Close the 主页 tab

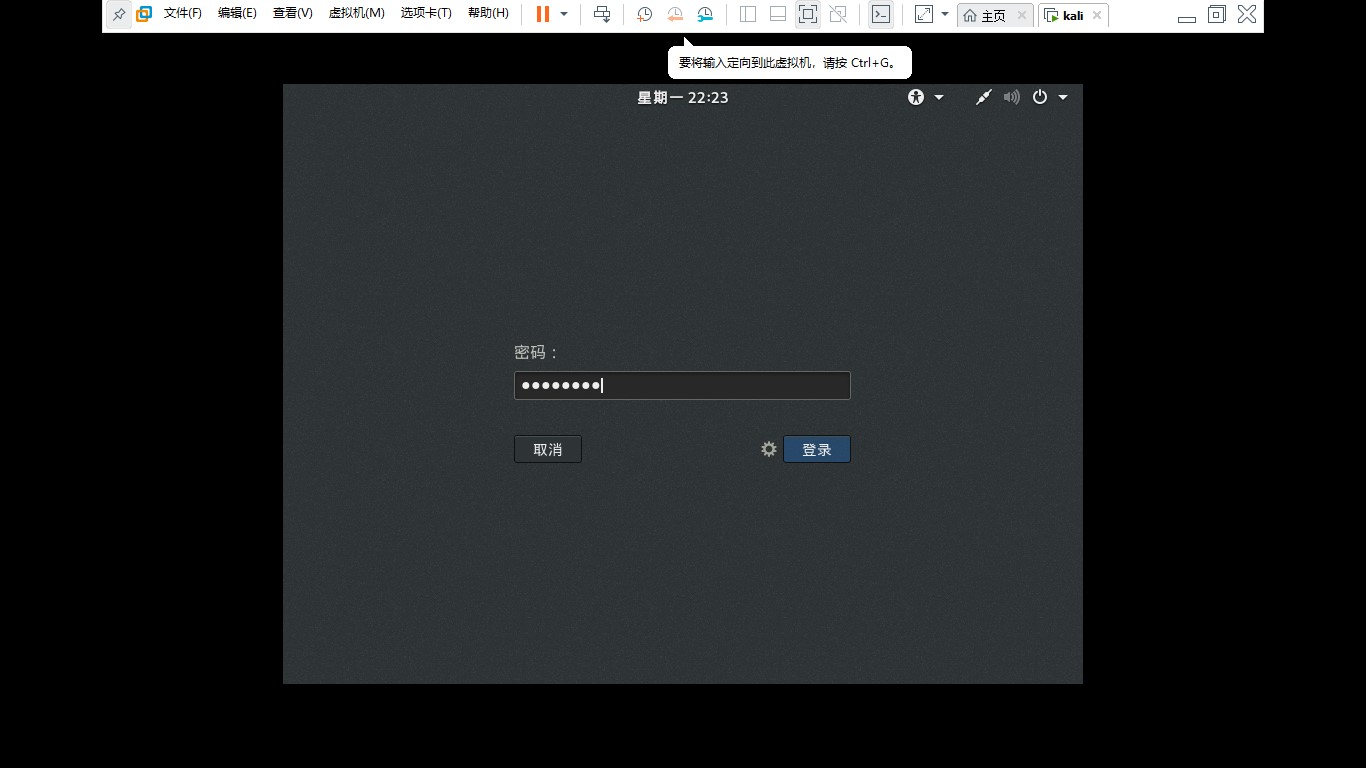(x=1022, y=16)
